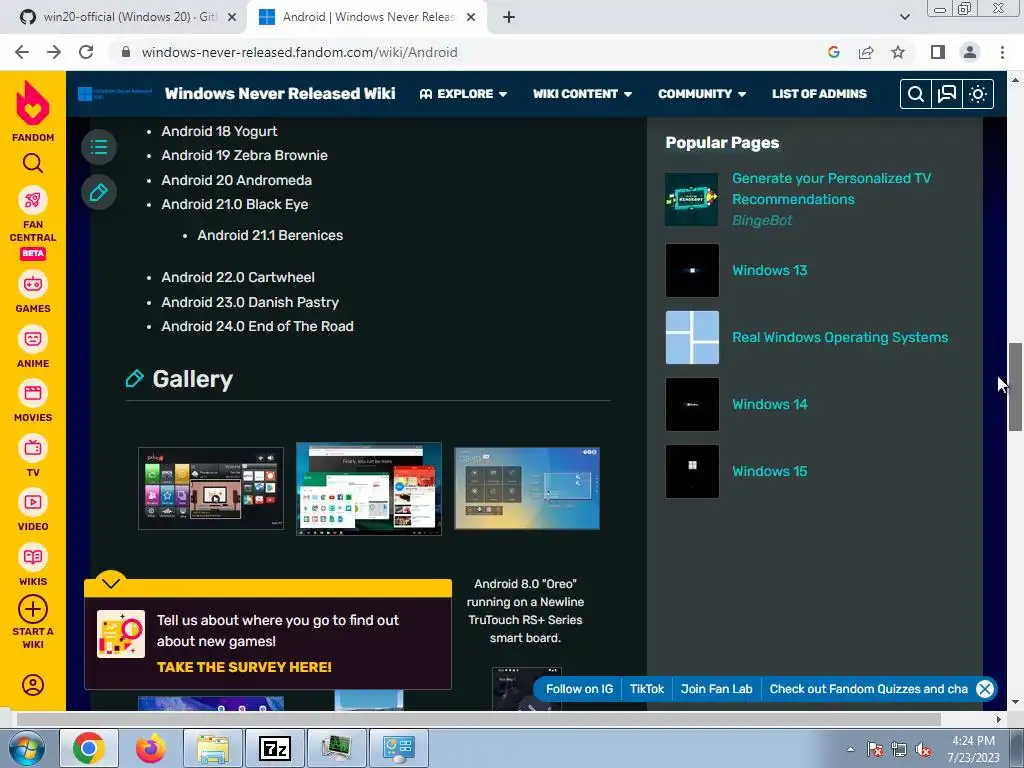Click Follow on IG button
1024x768 pixels.
click(x=579, y=689)
